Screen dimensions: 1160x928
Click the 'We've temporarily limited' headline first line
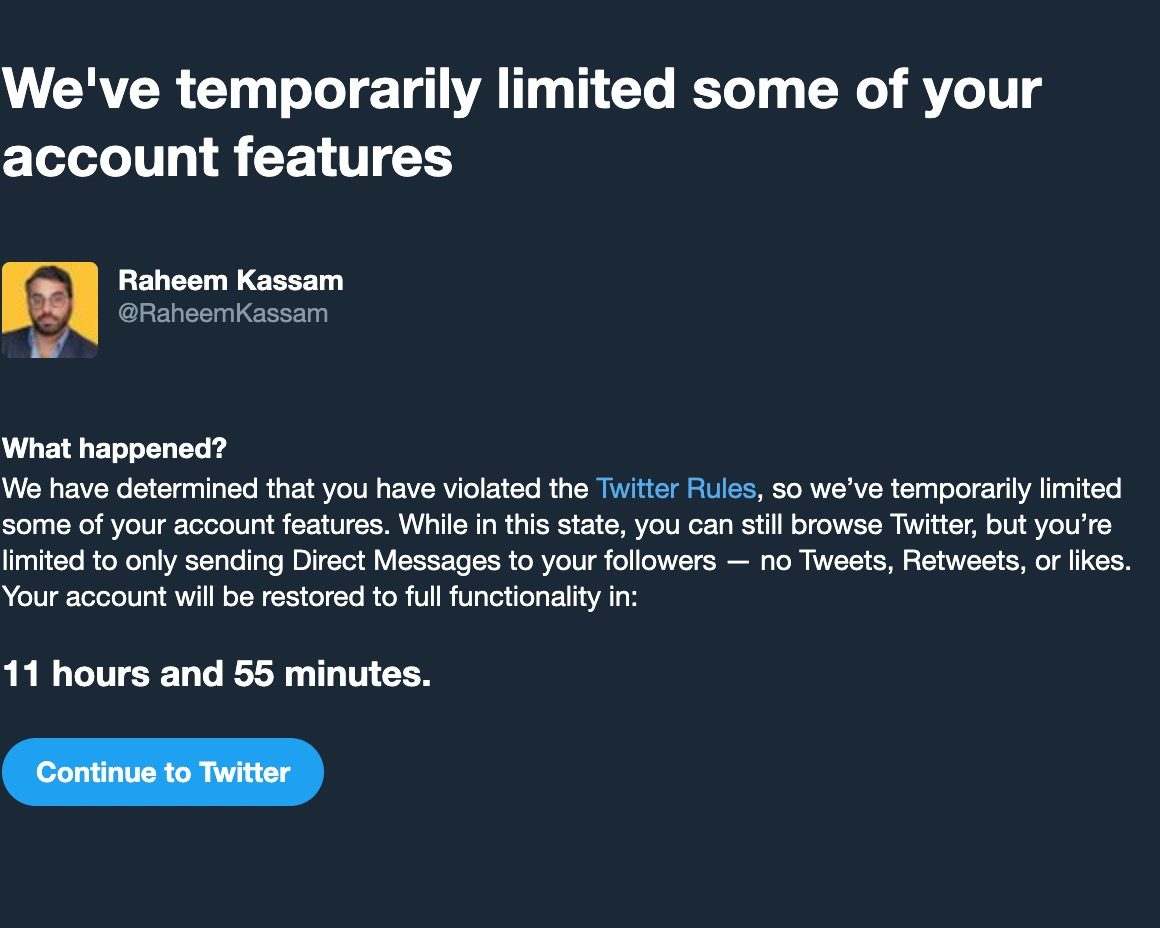coord(520,90)
